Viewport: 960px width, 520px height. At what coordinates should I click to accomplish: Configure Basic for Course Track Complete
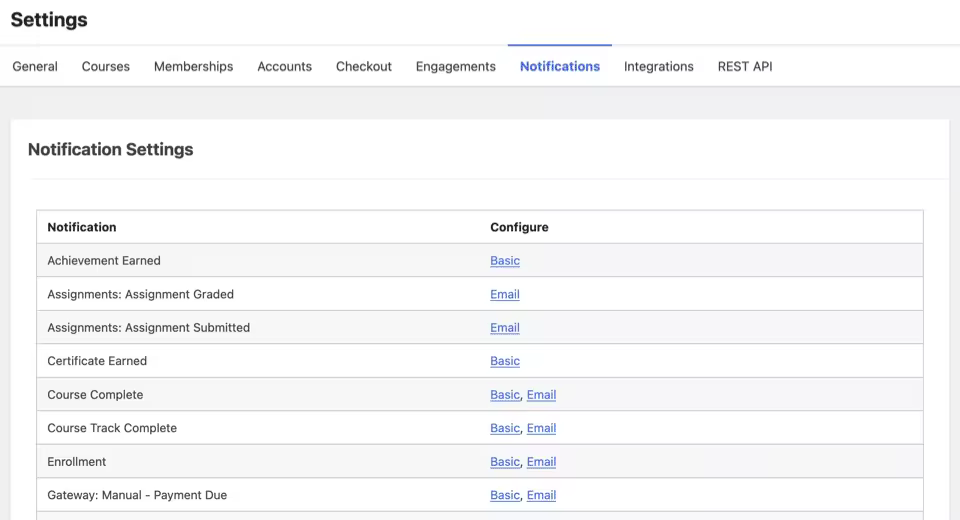click(504, 428)
